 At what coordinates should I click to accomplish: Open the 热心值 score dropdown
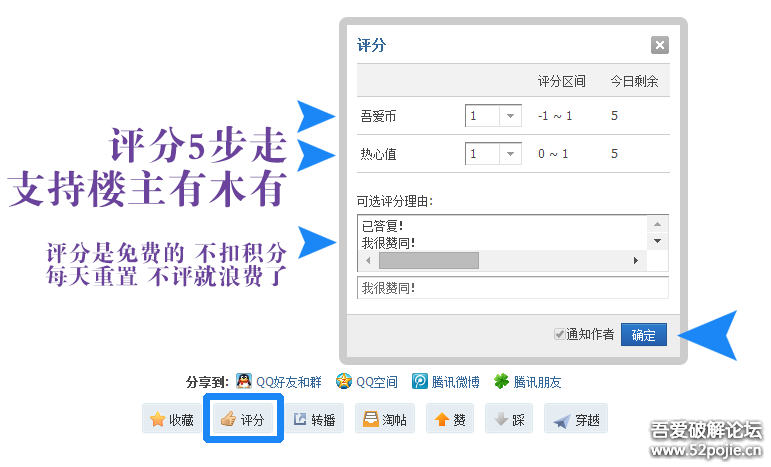[x=511, y=154]
